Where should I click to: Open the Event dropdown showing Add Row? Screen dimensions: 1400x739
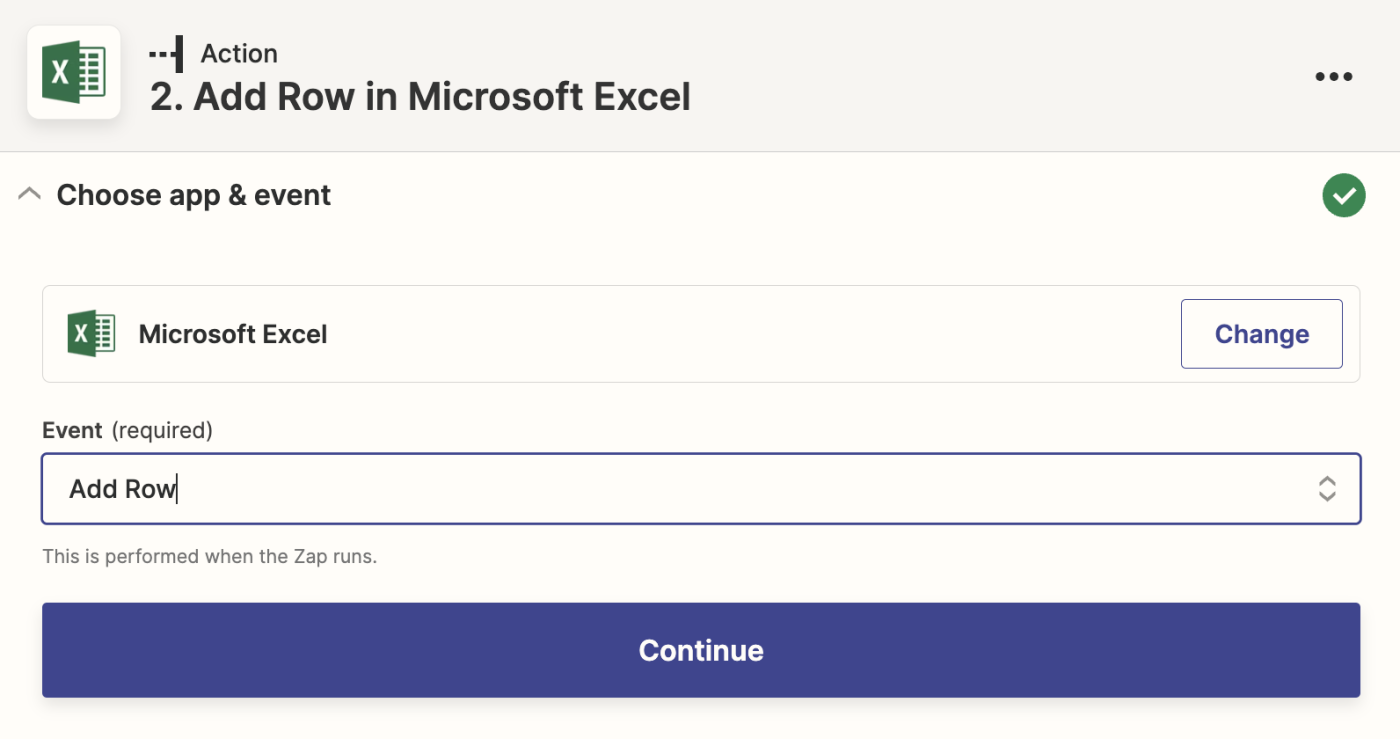coord(700,489)
